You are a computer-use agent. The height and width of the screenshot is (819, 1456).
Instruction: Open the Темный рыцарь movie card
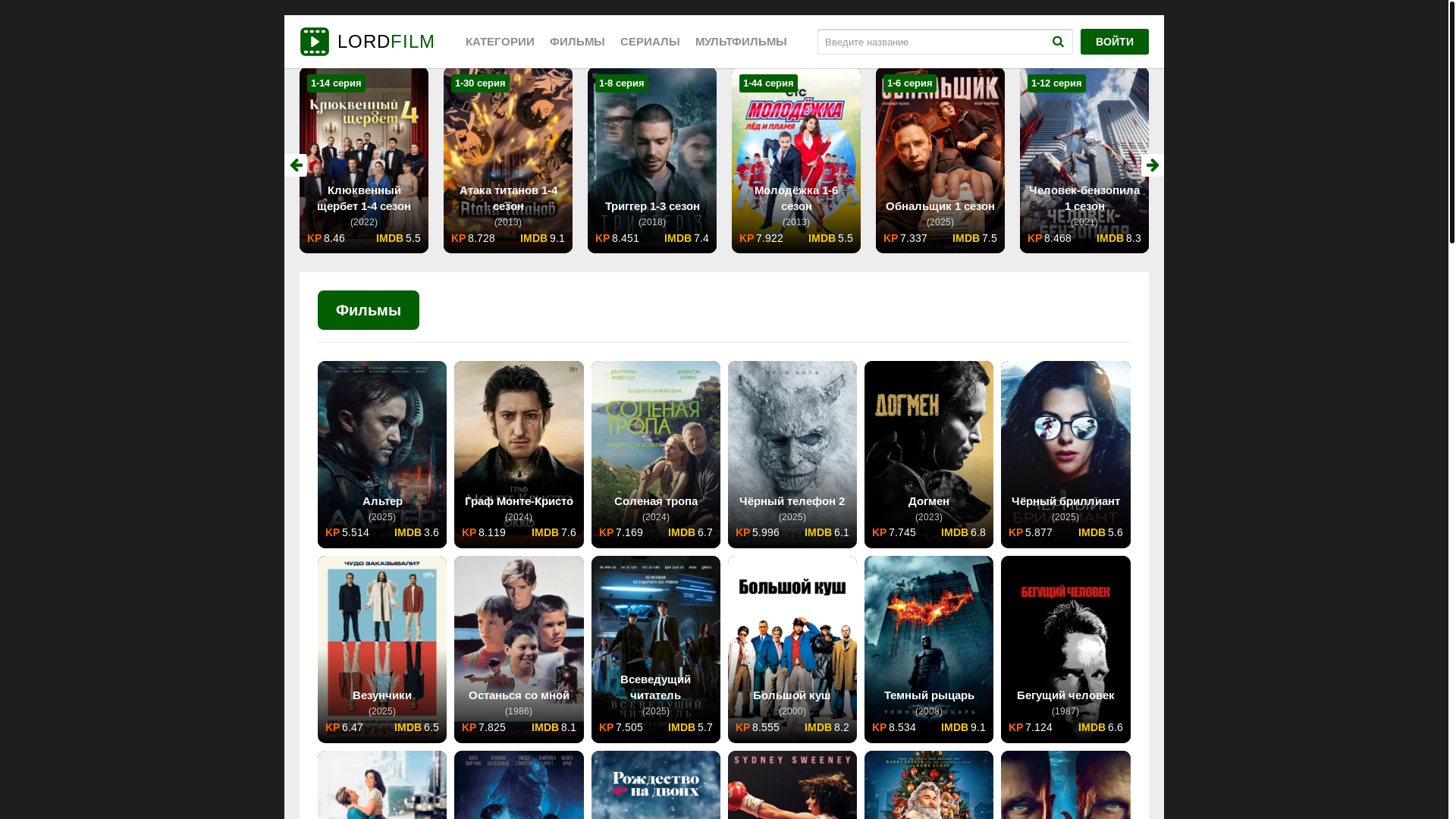(929, 649)
